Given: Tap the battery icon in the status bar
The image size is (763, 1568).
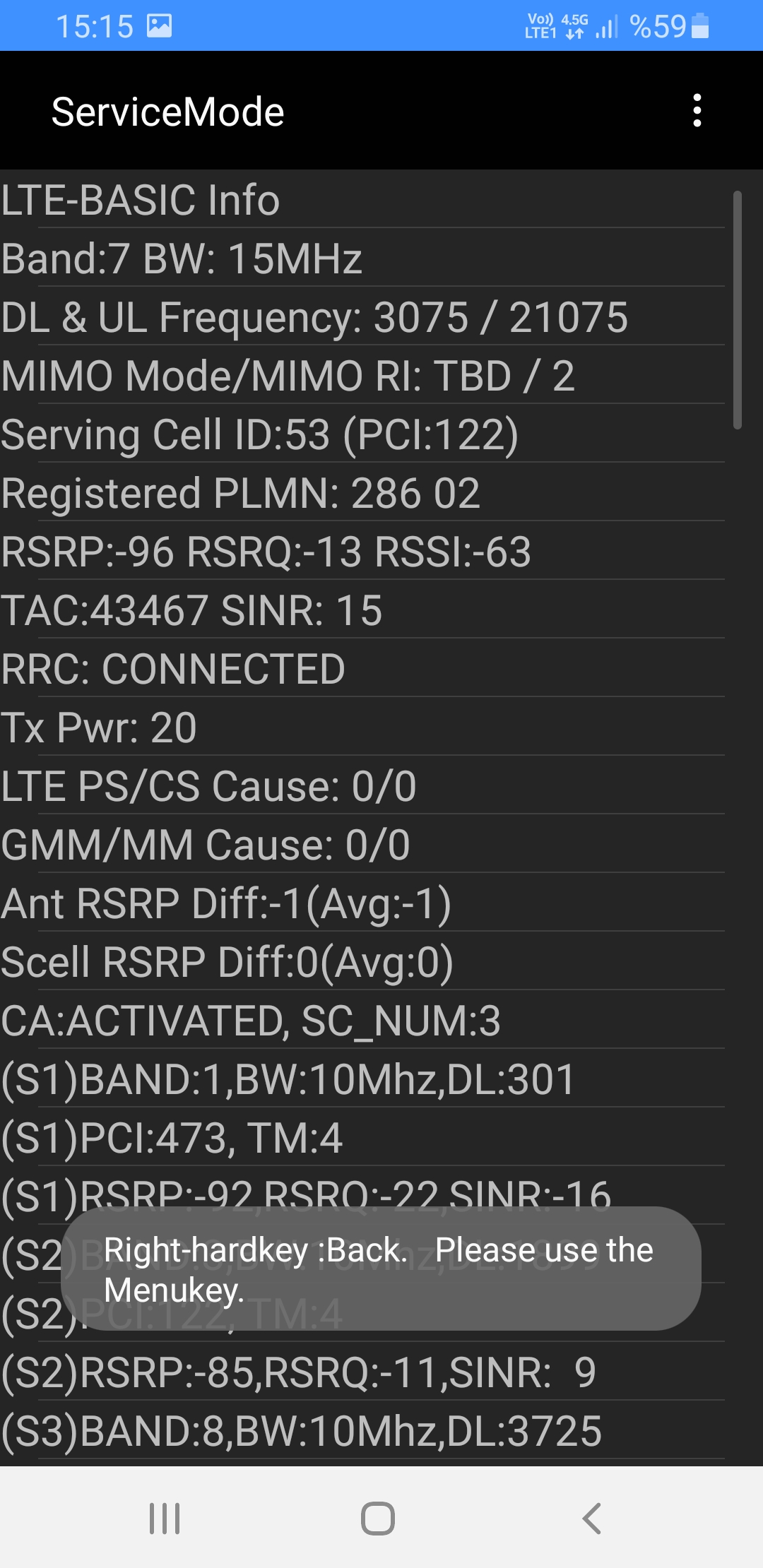Looking at the screenshot, I should (x=700, y=26).
